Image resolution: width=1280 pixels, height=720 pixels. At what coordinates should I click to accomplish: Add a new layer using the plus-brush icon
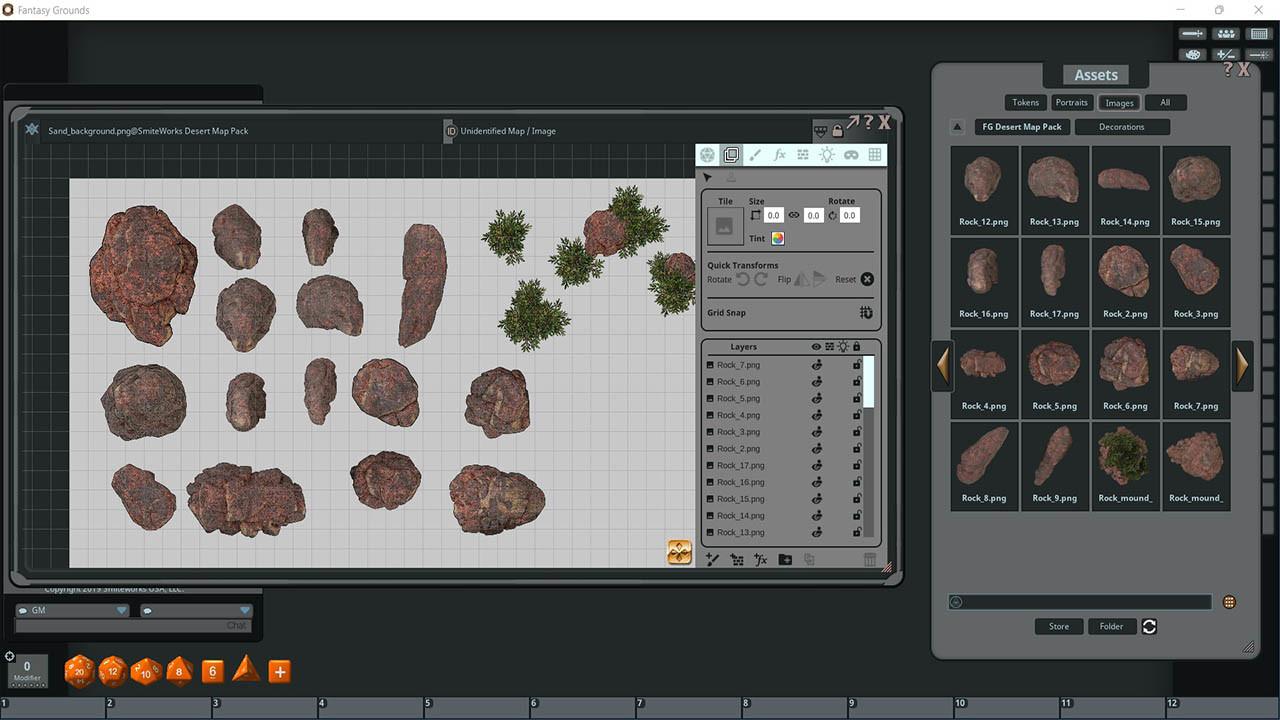pos(712,559)
